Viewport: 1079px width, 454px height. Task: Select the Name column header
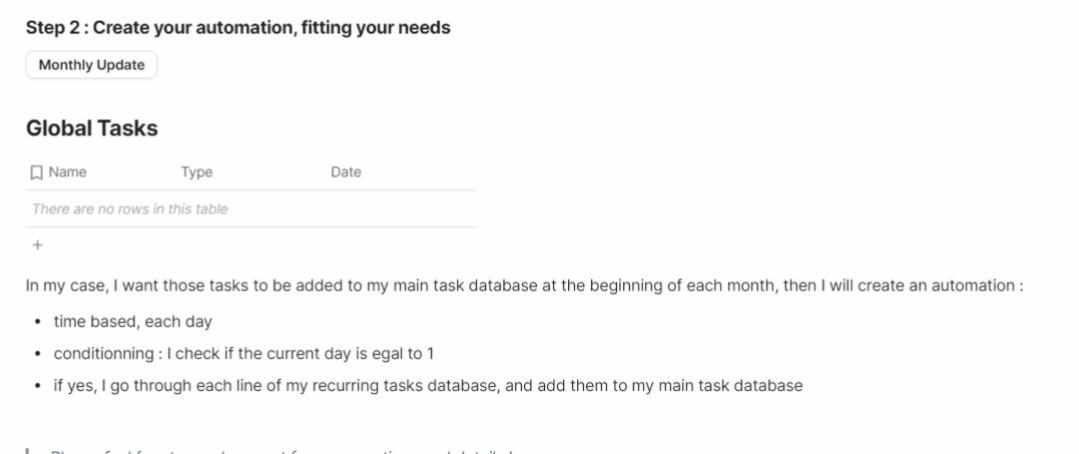67,172
